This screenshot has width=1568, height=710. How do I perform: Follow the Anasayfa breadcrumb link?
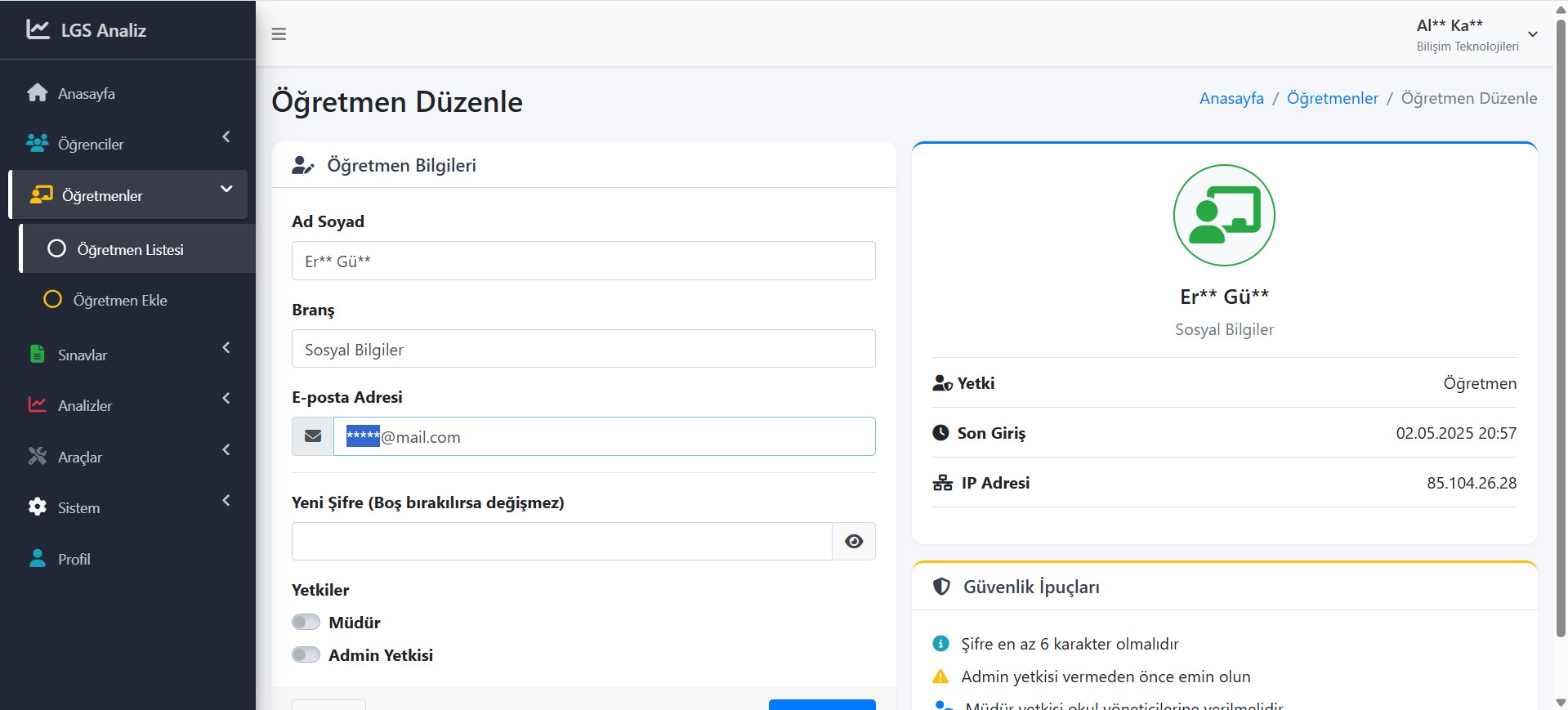(x=1231, y=98)
